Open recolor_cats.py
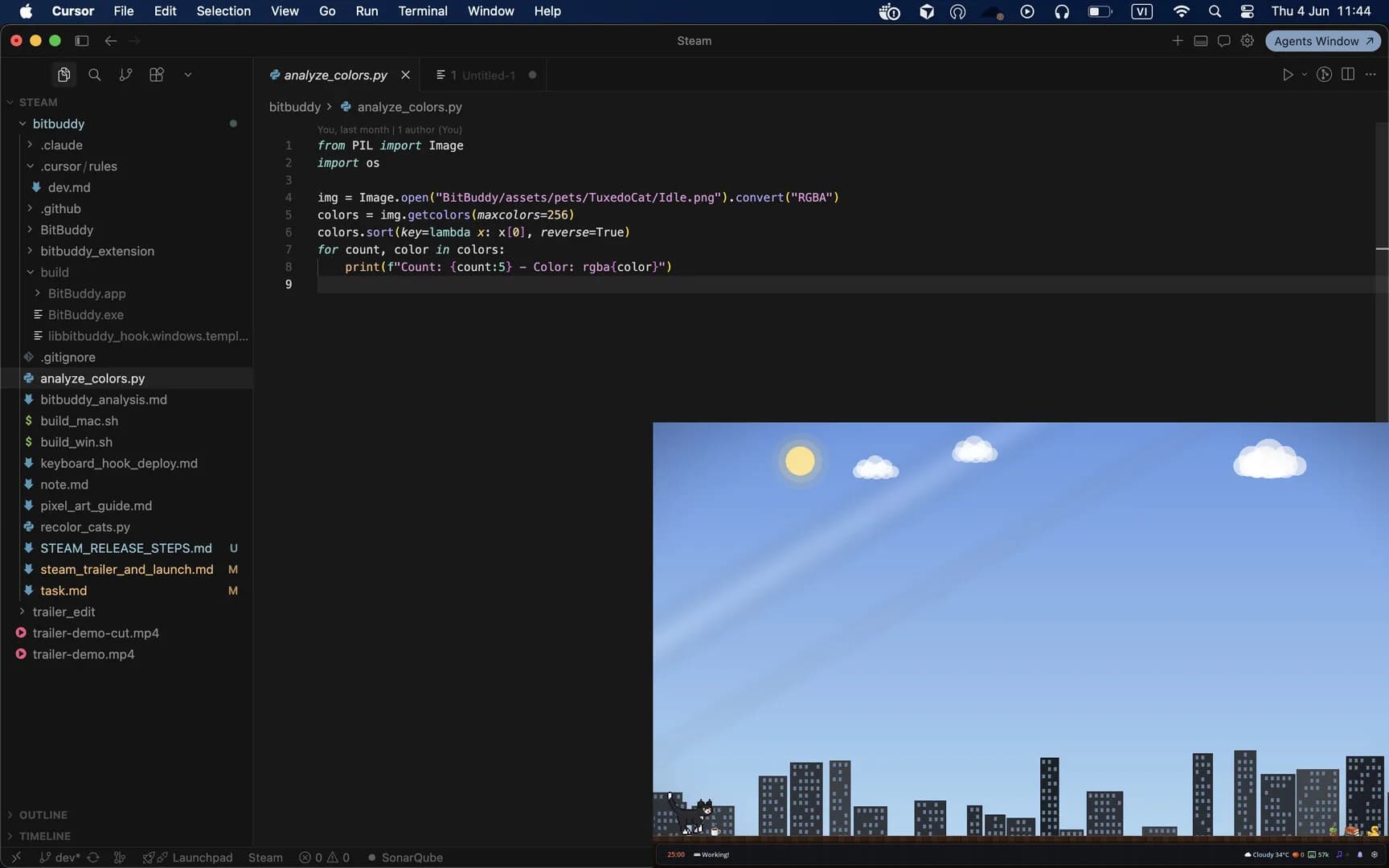1389x868 pixels. click(x=127, y=527)
